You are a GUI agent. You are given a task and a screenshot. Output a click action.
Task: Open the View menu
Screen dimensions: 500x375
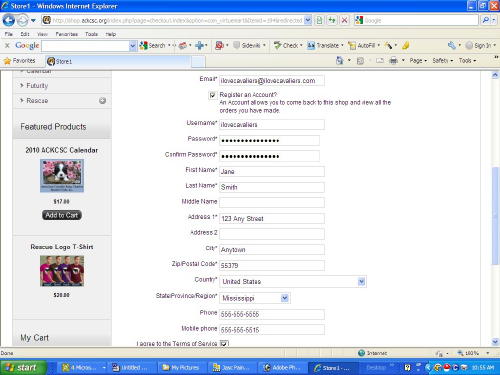[x=42, y=34]
